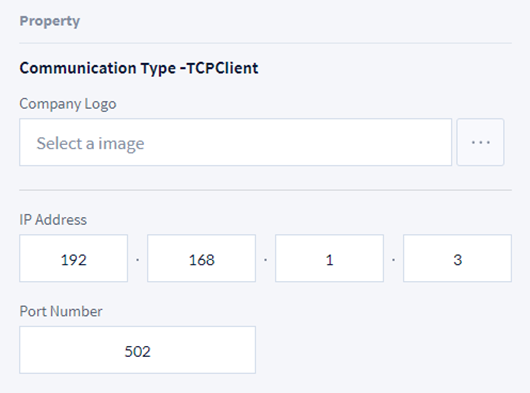Open the Company Logo browse ellipsis button
This screenshot has height=393, width=530.
point(480,142)
